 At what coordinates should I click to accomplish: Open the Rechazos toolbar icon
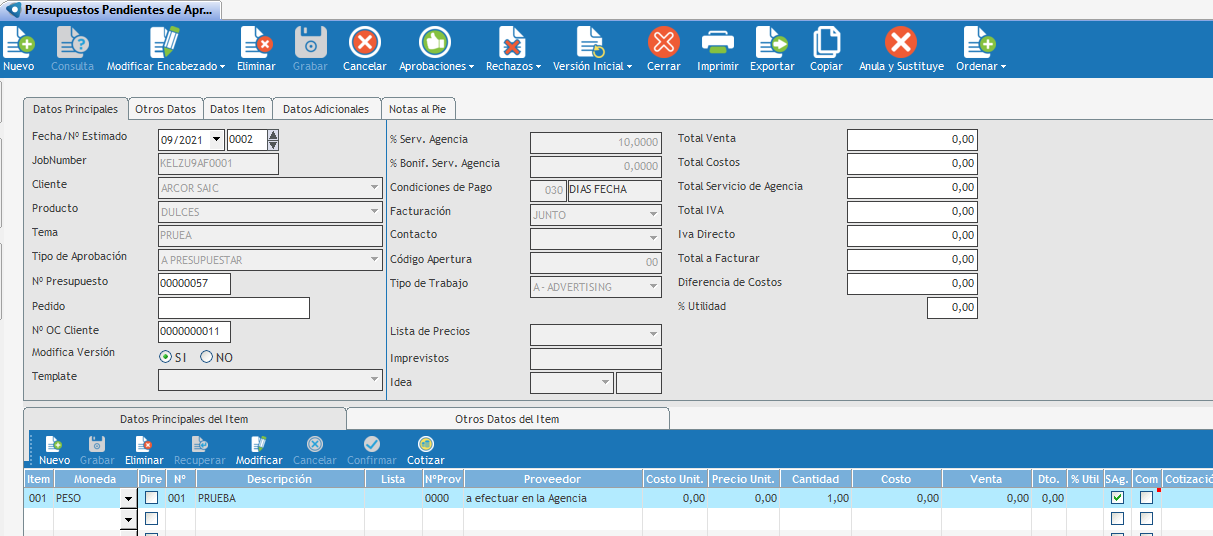point(512,42)
